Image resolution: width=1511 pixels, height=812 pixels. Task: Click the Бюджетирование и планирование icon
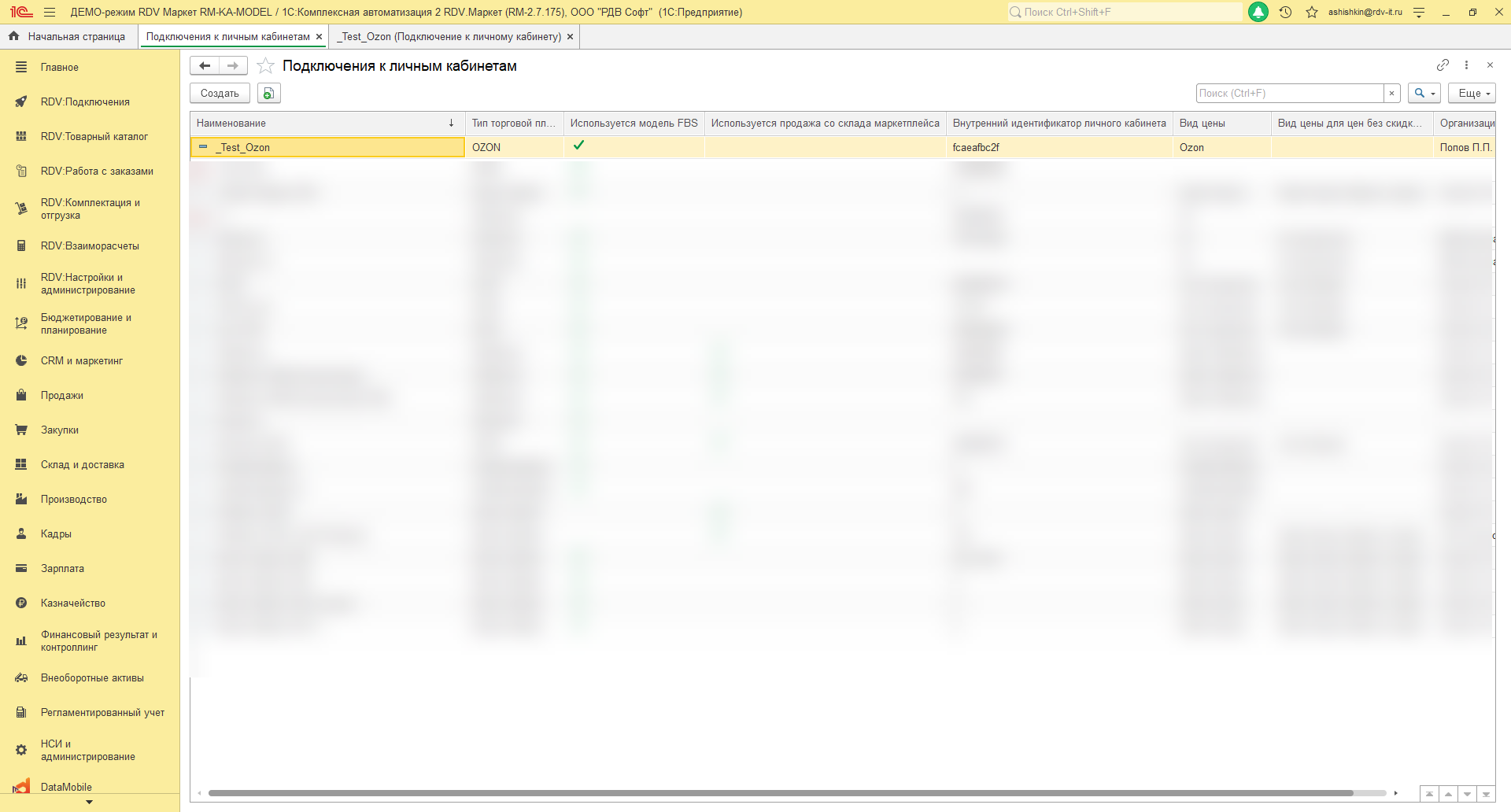(x=21, y=324)
